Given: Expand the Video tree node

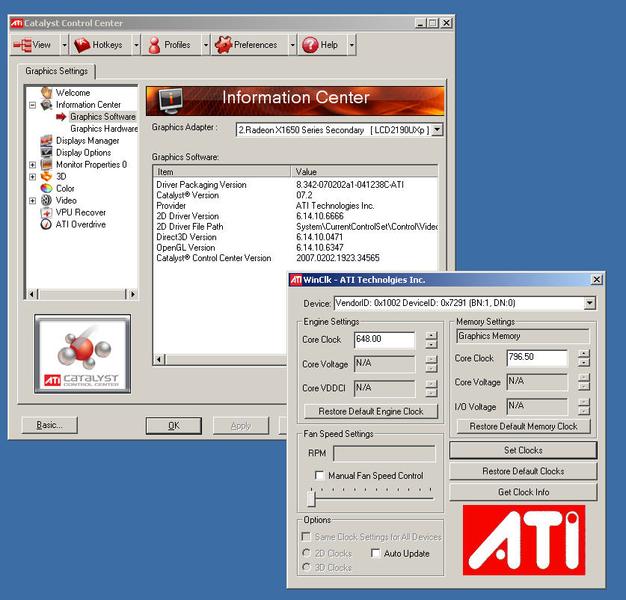Looking at the screenshot, I should [x=32, y=201].
